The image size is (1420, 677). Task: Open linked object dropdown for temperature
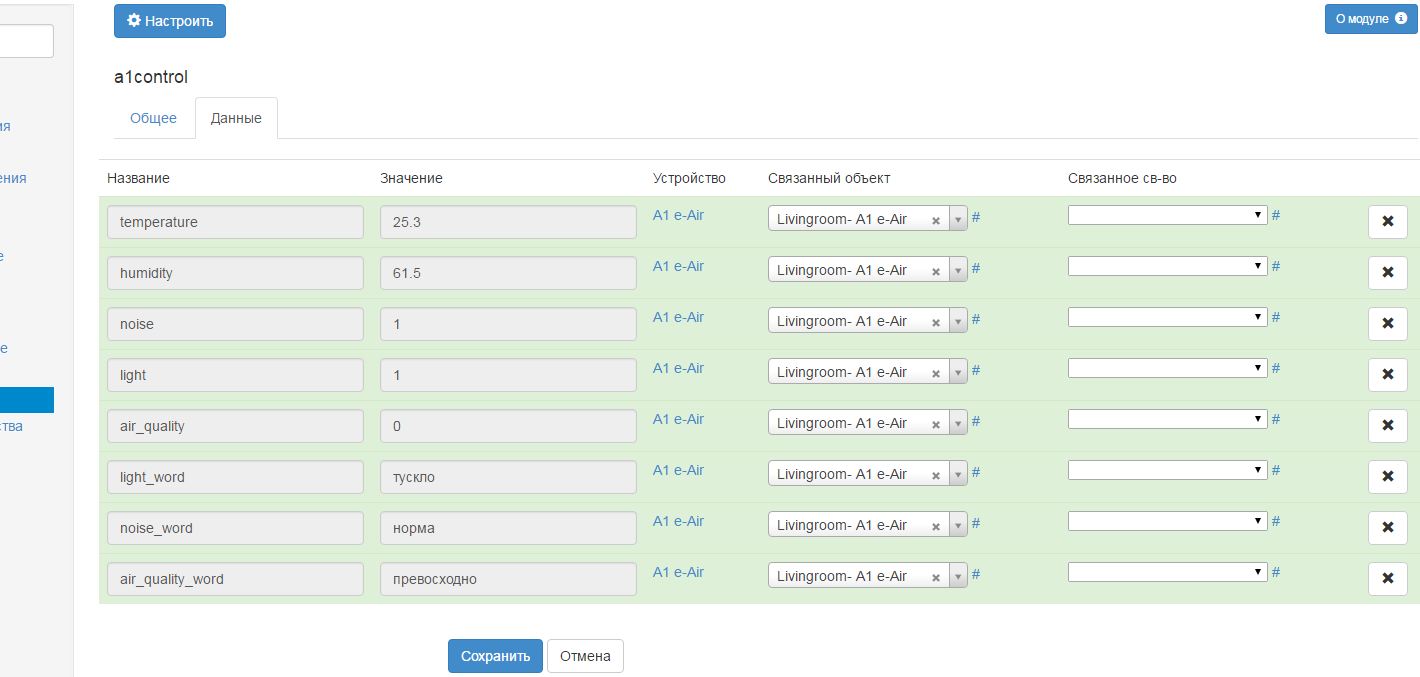tap(958, 219)
